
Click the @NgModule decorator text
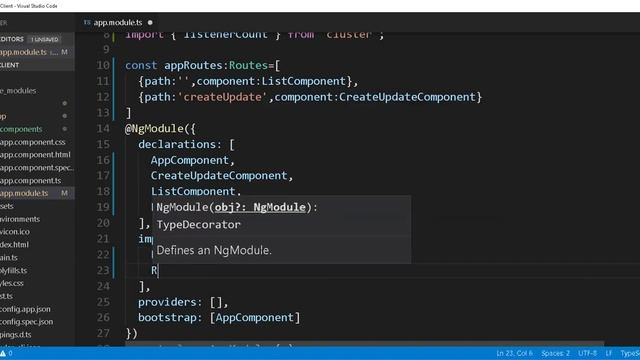[x=154, y=129]
